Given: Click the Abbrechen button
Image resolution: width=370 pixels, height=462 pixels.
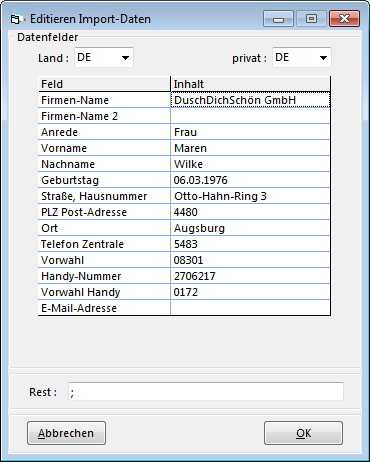Looking at the screenshot, I should (x=66, y=433).
